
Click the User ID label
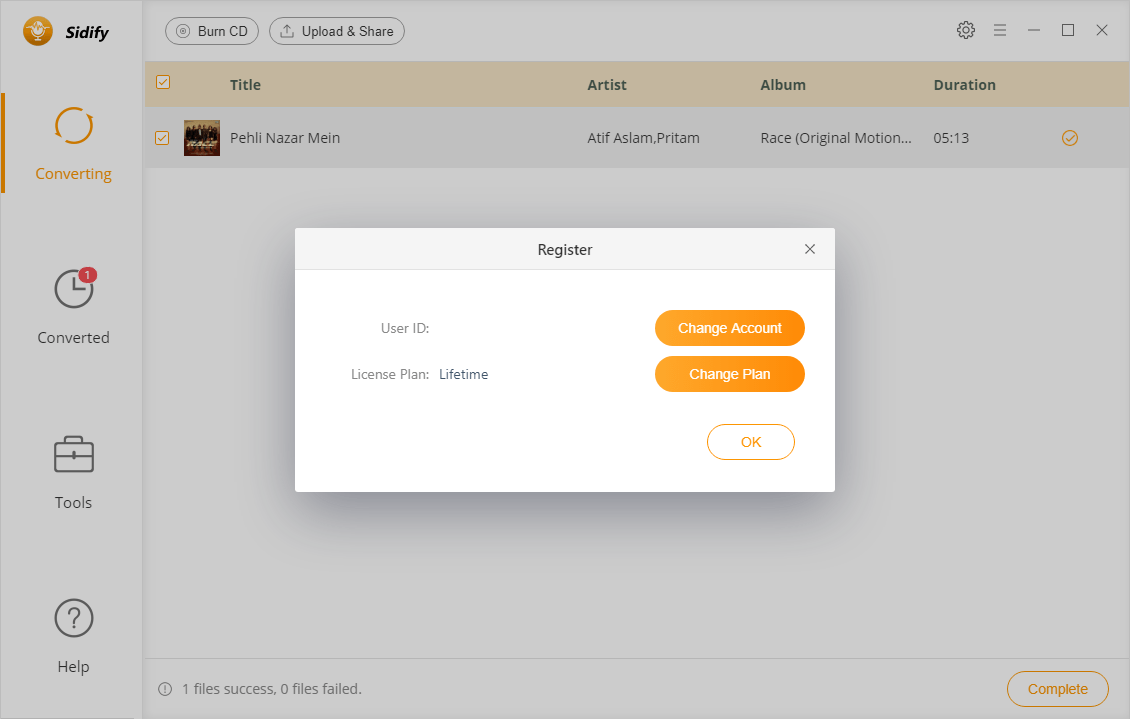404,328
